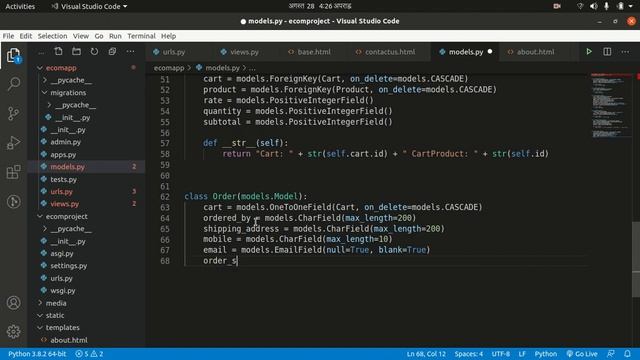640x360 pixels.
Task: Switch to the views.py editor tab
Action: [244, 52]
